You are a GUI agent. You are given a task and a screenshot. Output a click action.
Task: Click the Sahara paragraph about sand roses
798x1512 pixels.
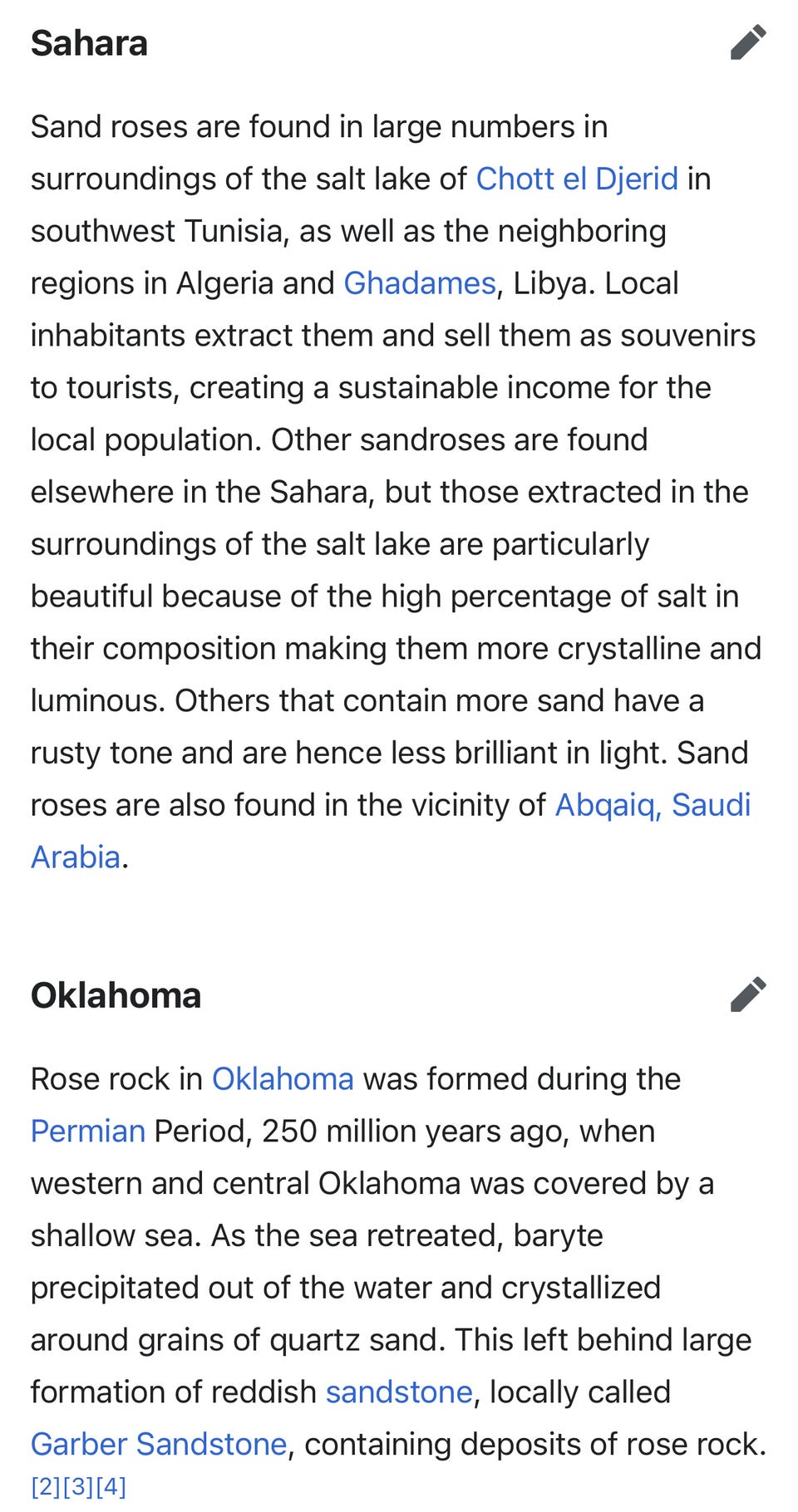pyautogui.click(x=397, y=492)
